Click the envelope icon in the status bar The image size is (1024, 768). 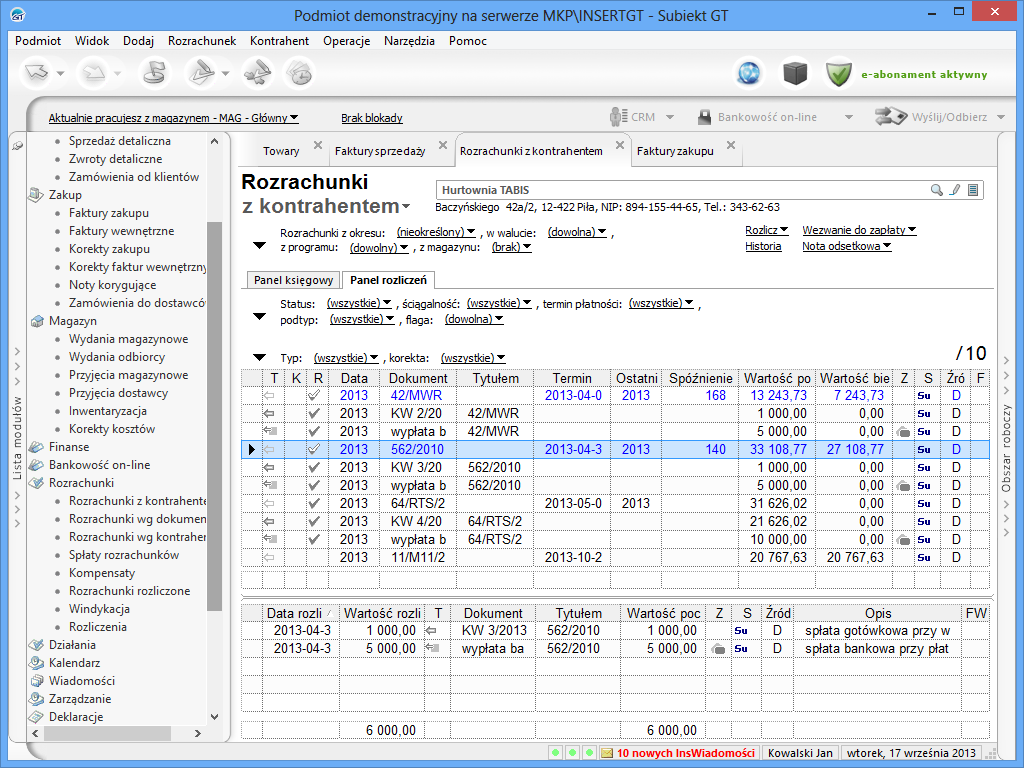(x=605, y=752)
